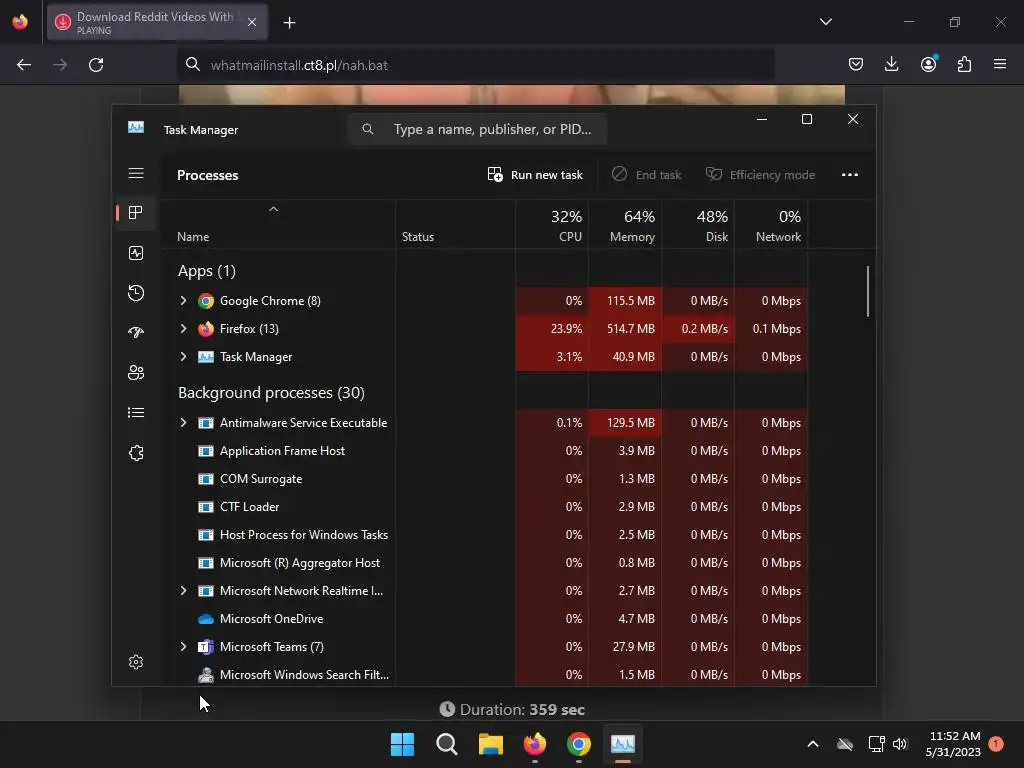Open Windows Start menu

coord(402,744)
